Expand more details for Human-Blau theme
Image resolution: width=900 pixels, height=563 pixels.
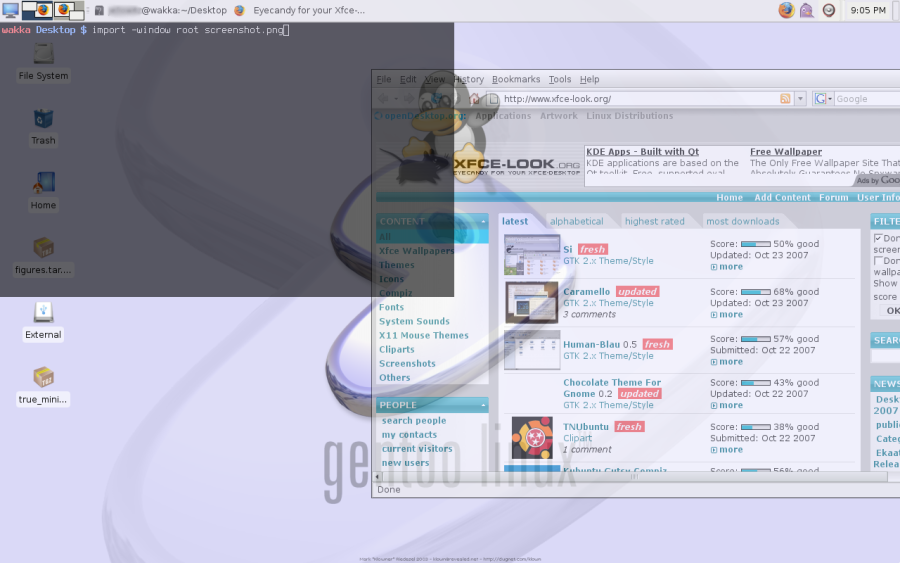click(727, 362)
